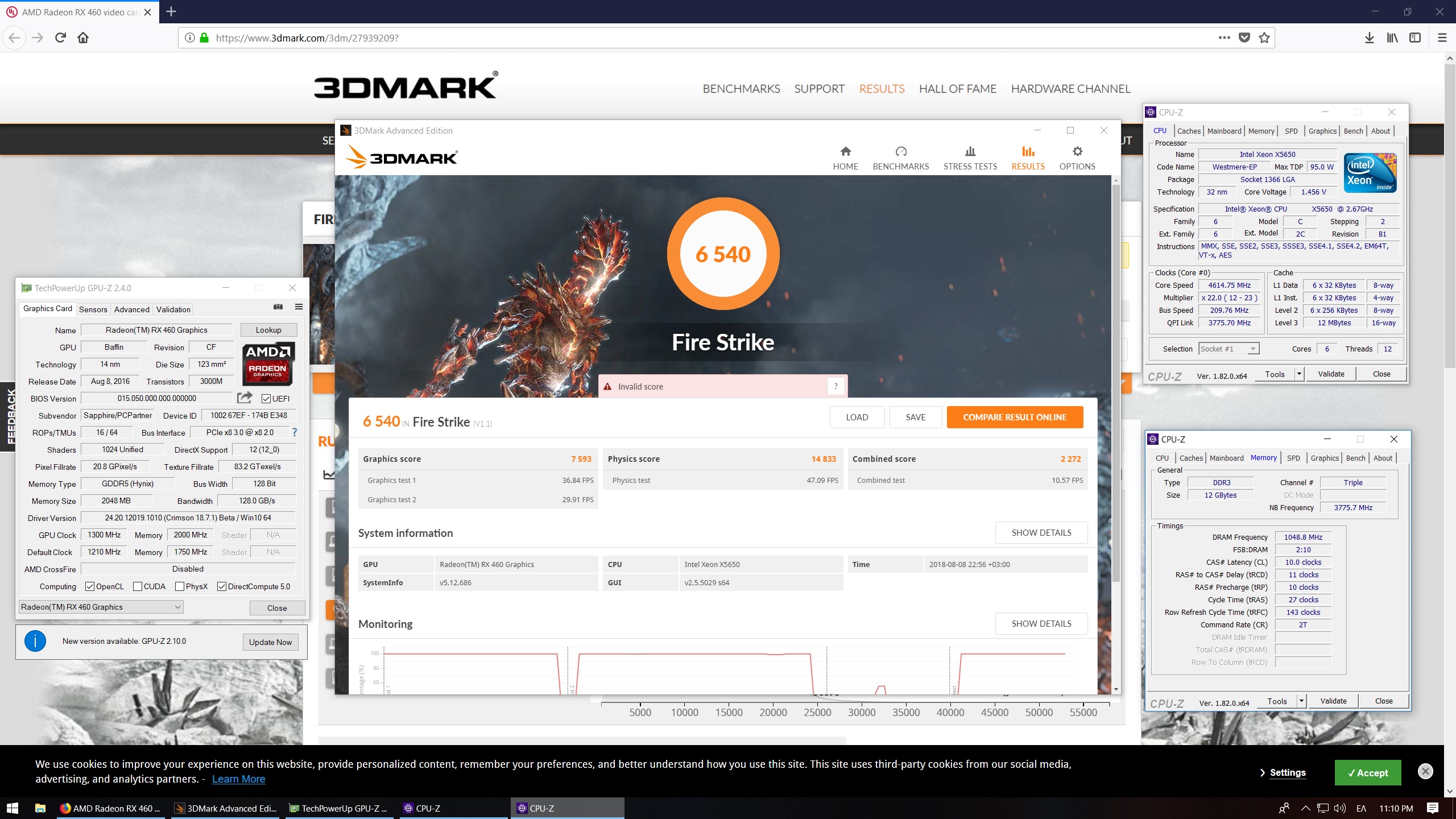Open the Windows Start menu

pyautogui.click(x=13, y=808)
